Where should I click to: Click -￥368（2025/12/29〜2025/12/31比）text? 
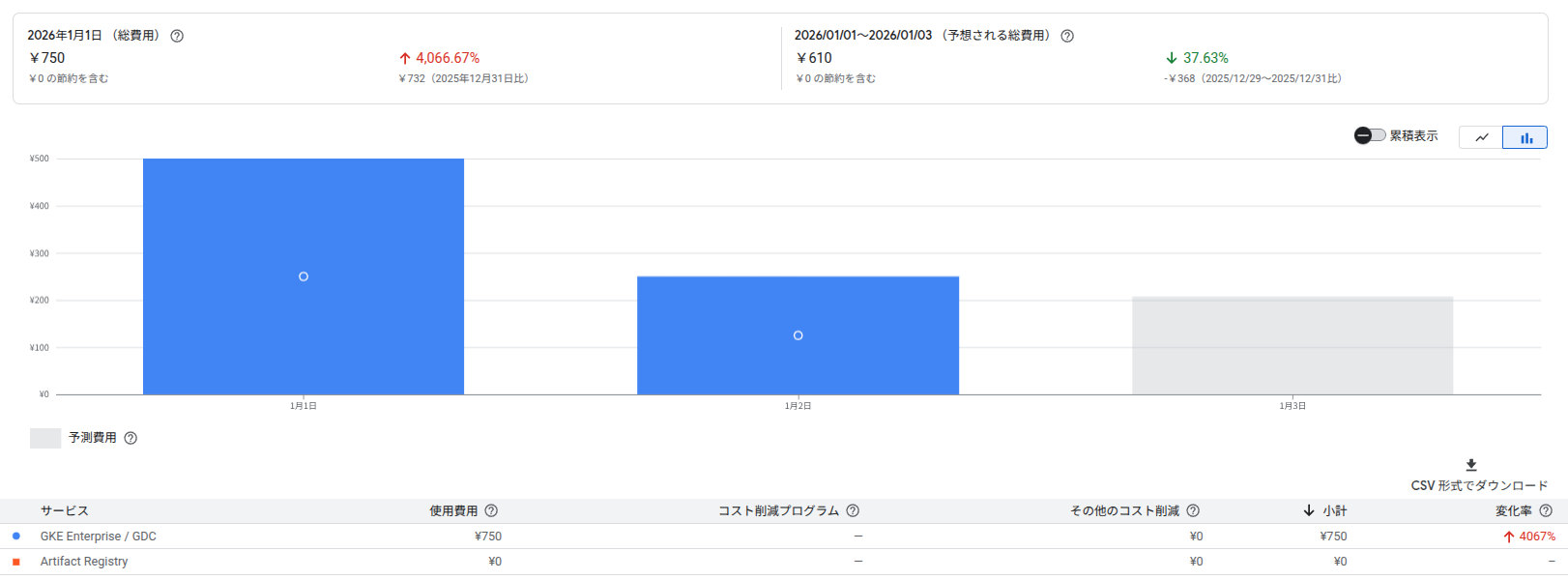click(1253, 78)
